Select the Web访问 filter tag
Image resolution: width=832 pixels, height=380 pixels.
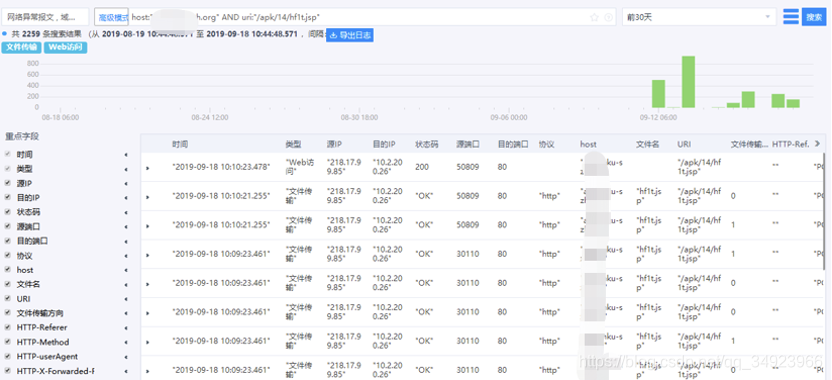[65, 47]
